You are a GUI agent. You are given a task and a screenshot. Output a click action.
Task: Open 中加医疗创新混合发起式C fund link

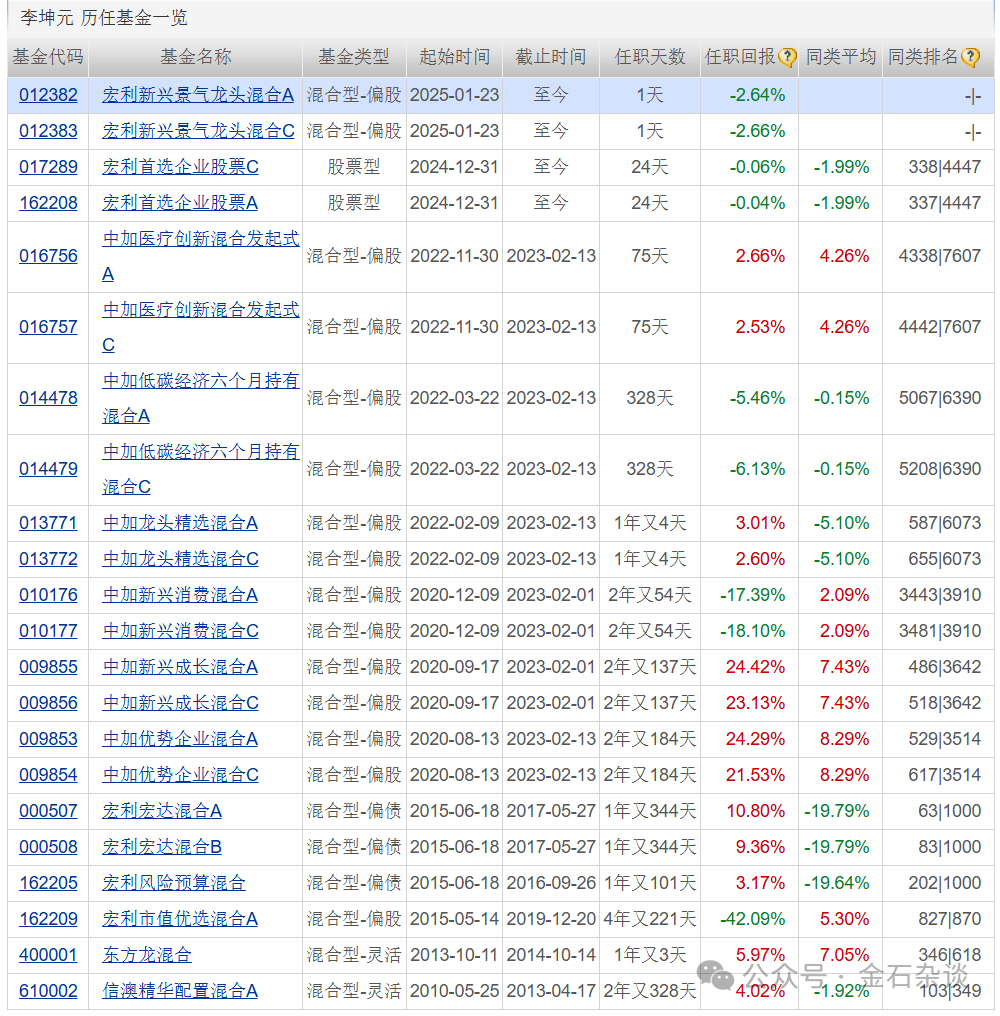pyautogui.click(x=201, y=327)
